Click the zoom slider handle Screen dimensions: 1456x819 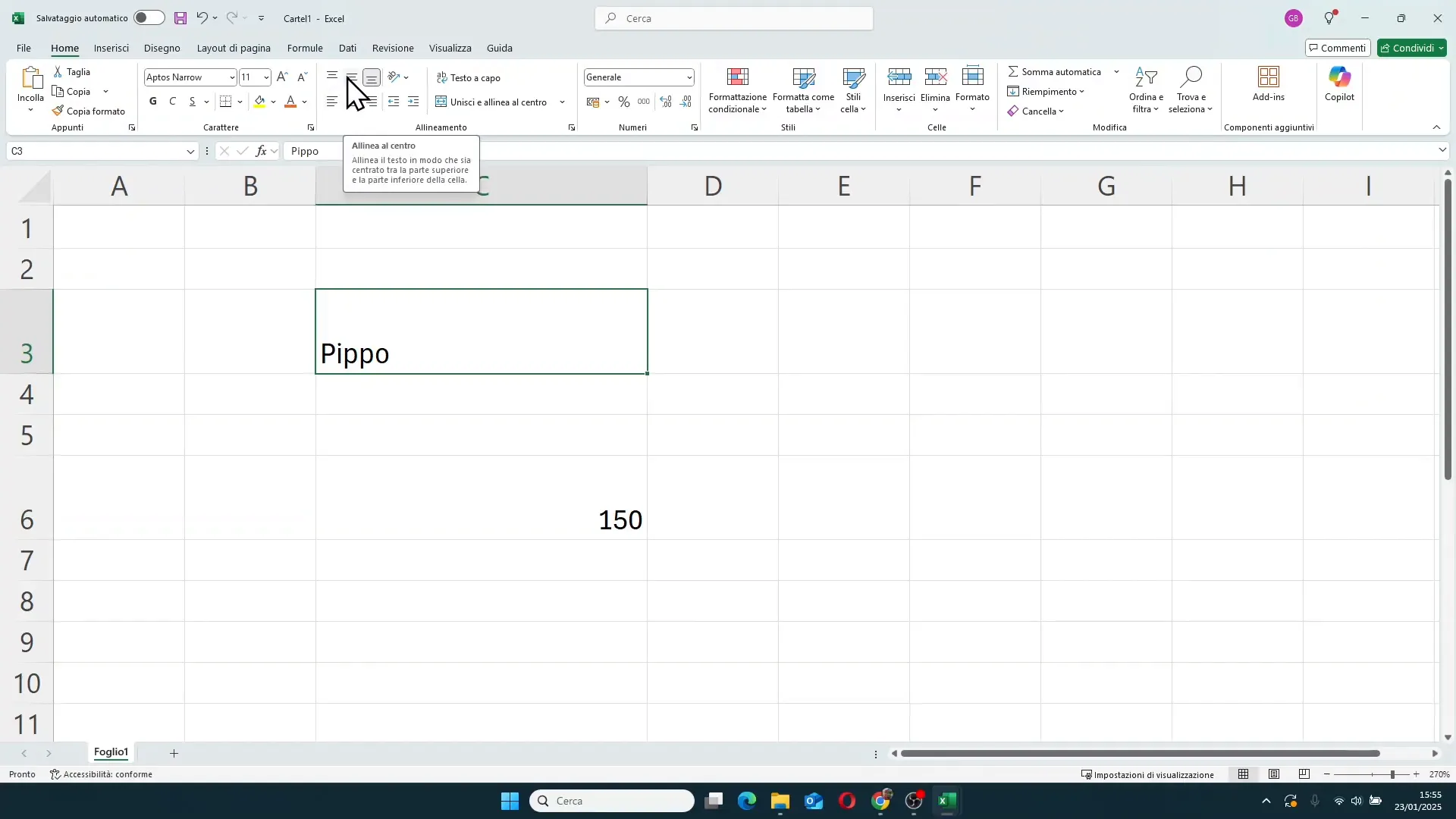point(1392,774)
